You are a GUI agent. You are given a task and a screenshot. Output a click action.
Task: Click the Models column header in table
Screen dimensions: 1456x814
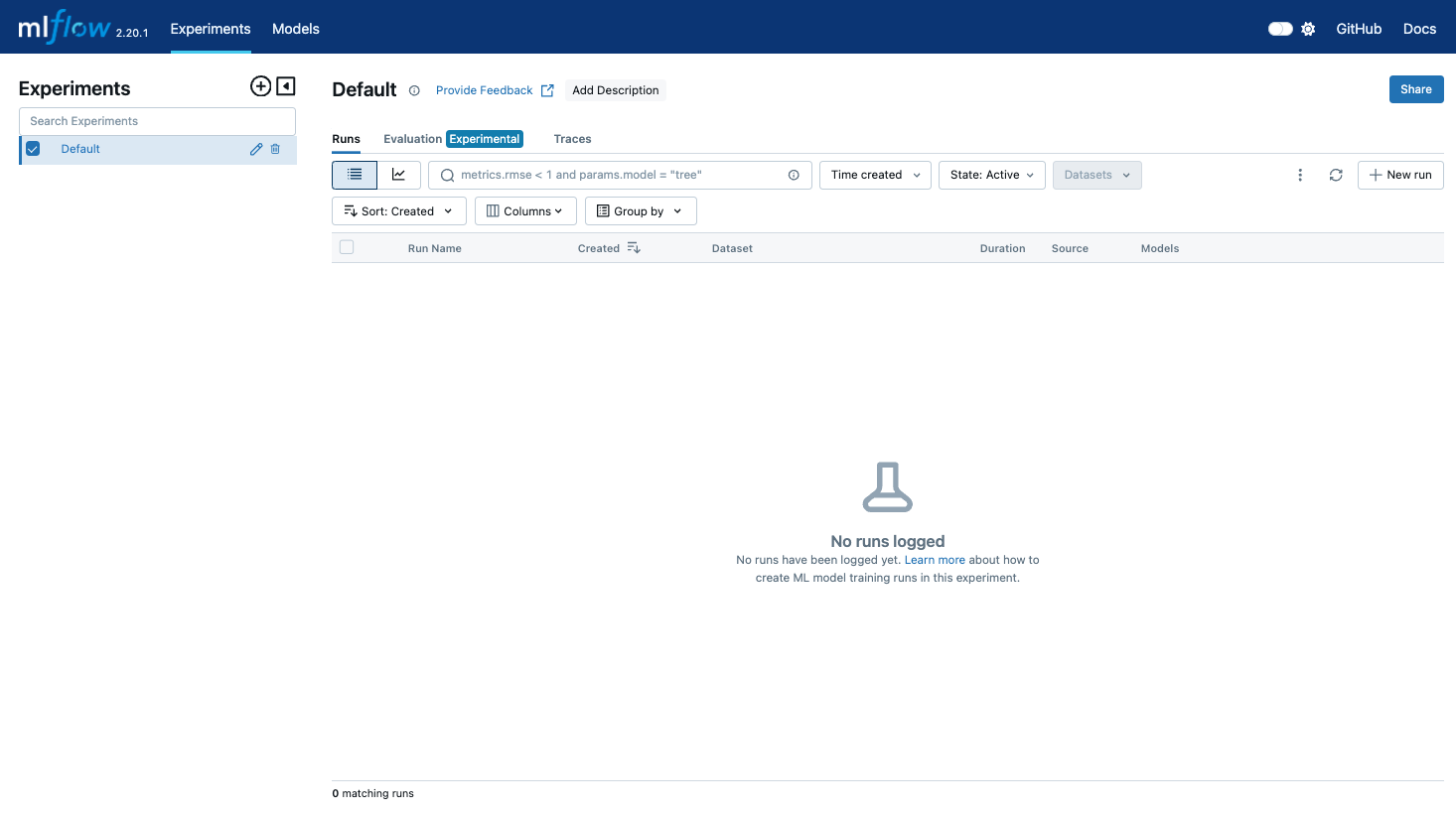pos(1160,248)
